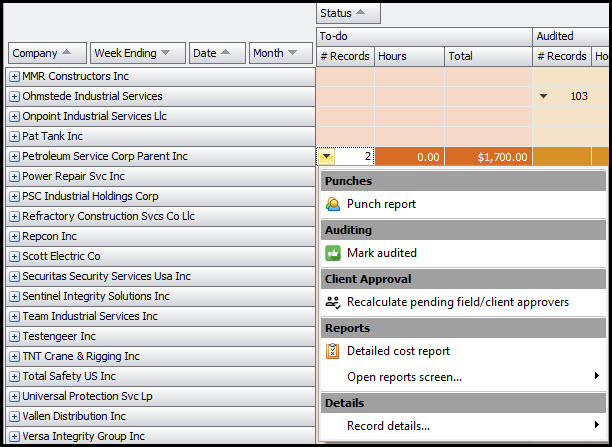The image size is (612, 447).
Task: Click the Audited '# Records' column header
Action: coord(562,56)
